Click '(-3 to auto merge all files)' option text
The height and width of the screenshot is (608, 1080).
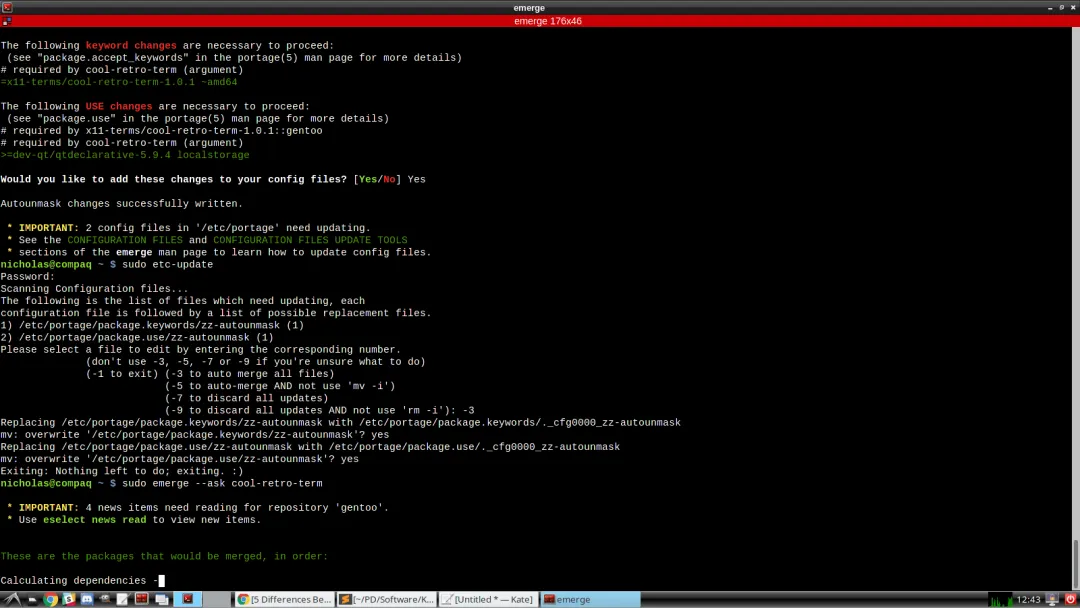(x=249, y=374)
